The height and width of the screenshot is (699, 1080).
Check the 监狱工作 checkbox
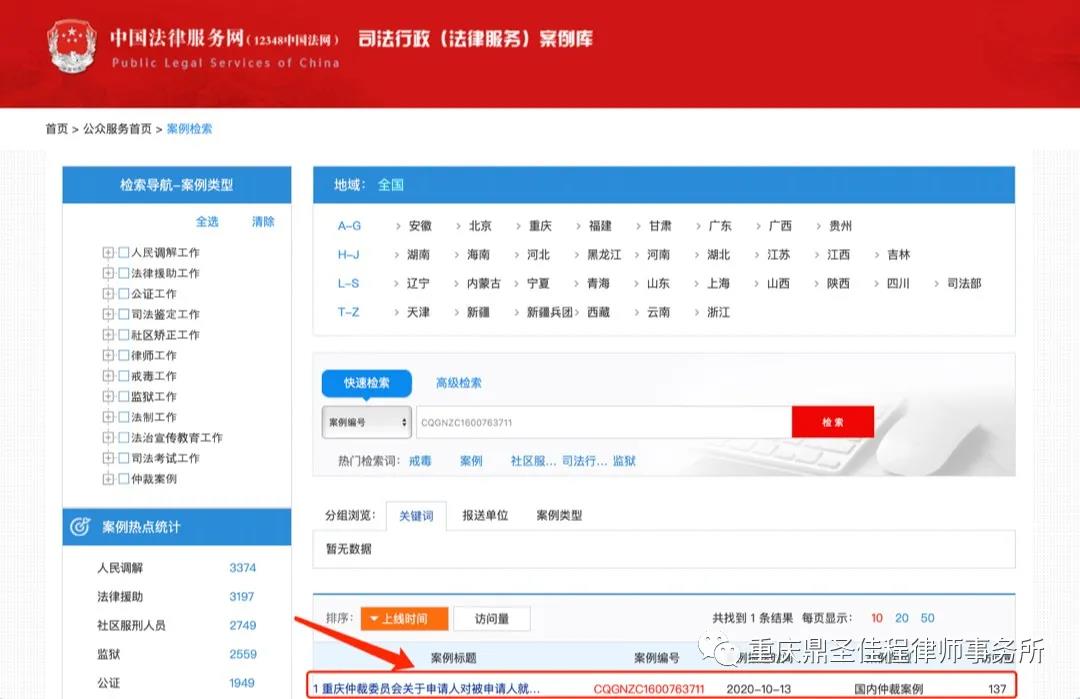122,396
